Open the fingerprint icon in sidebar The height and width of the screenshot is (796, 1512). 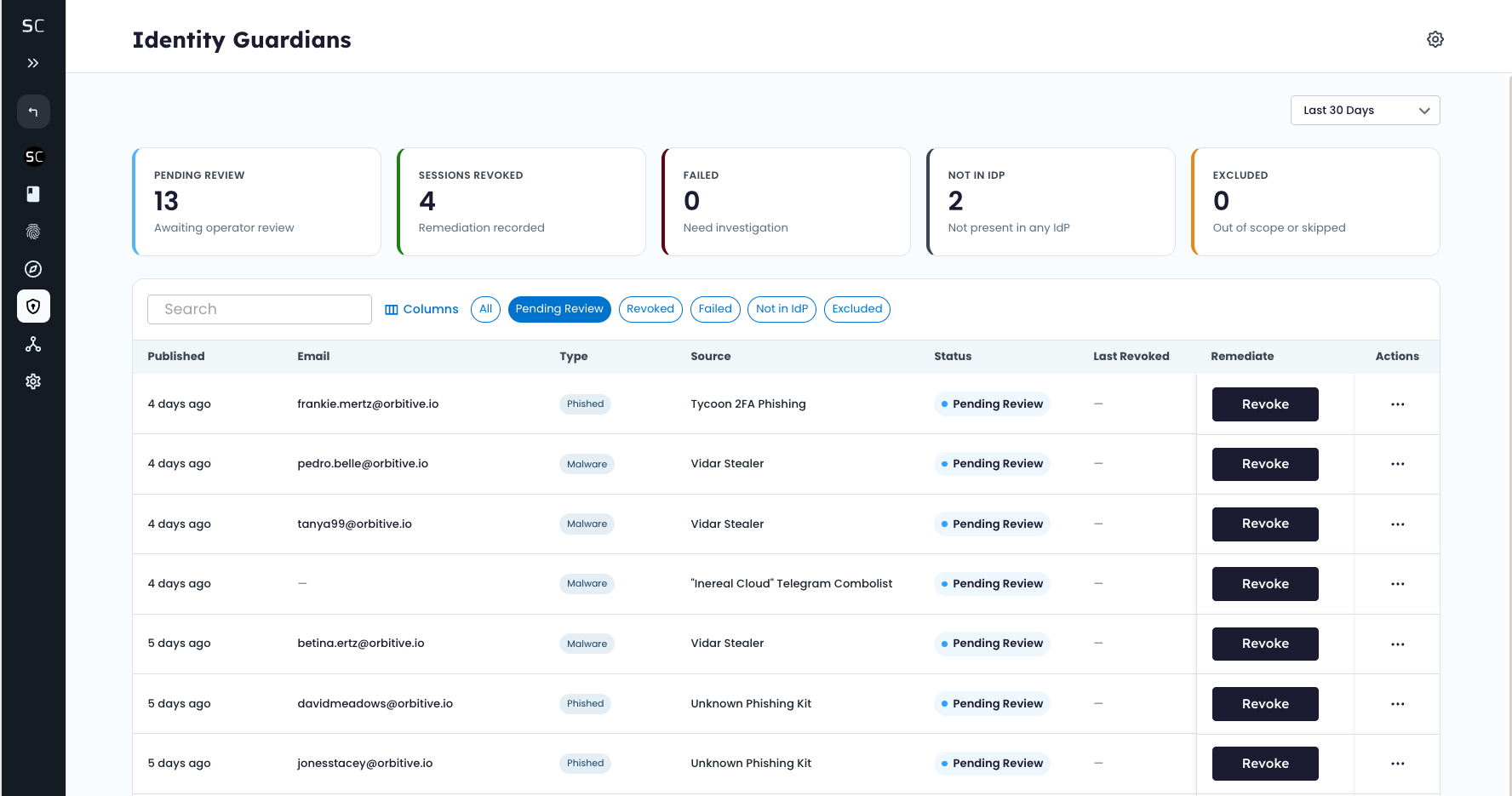[x=33, y=232]
